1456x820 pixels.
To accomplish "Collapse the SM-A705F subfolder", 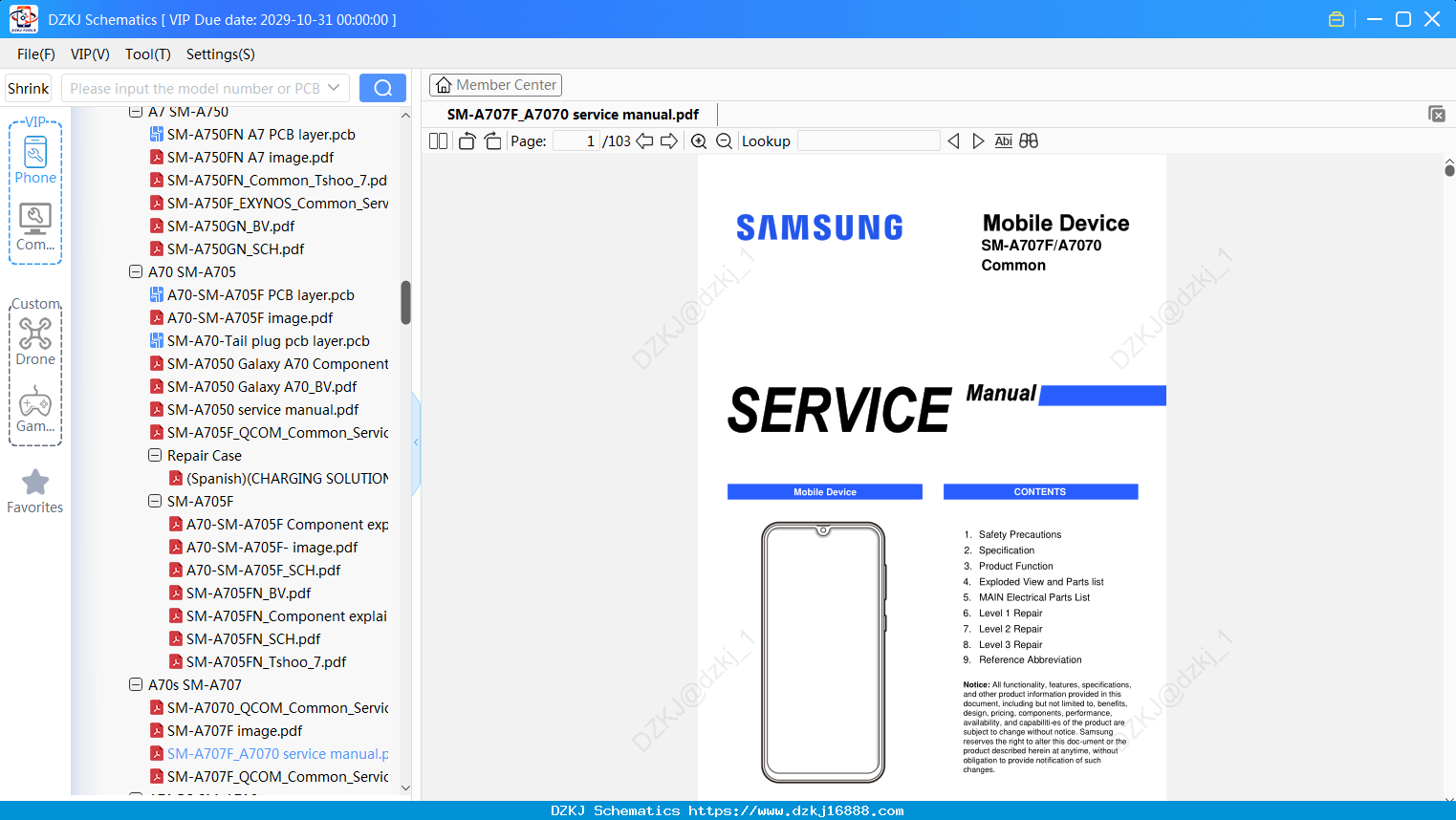I will pos(155,502).
